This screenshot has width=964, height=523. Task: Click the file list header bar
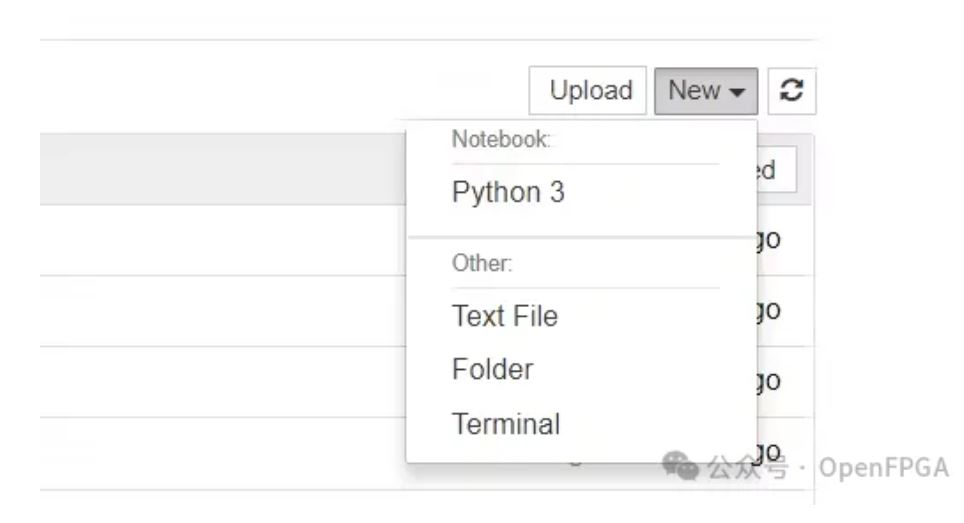click(220, 170)
